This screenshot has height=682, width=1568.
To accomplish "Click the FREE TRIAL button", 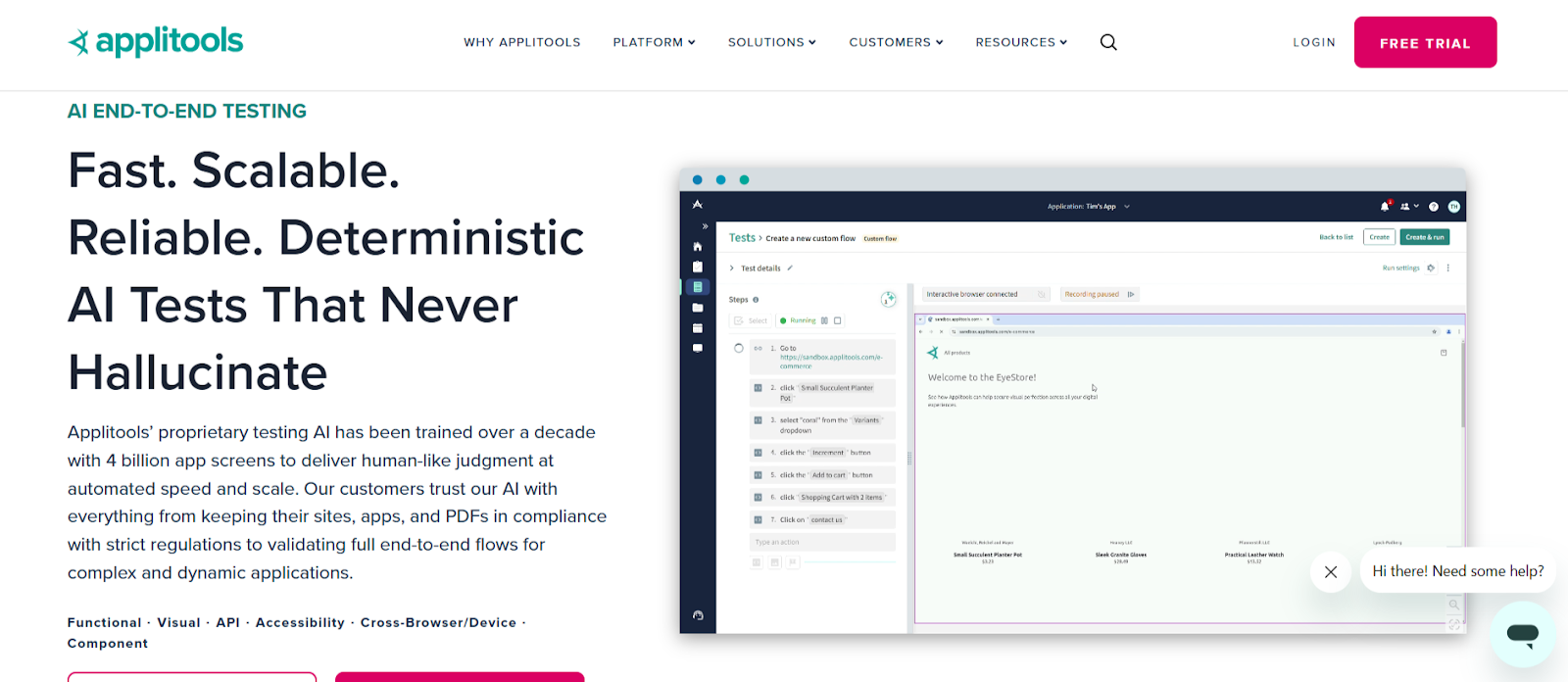I will (1425, 42).
